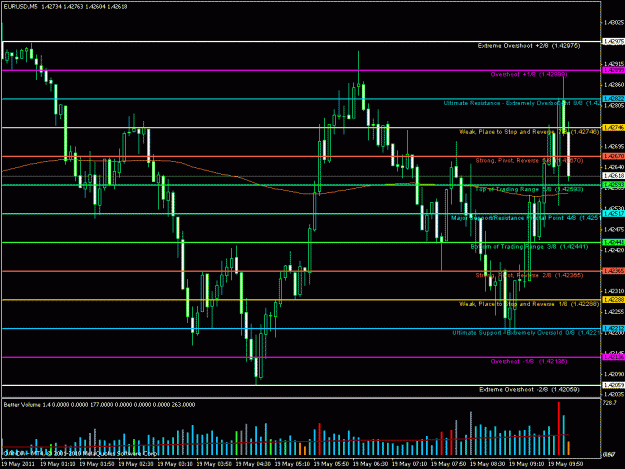Screen dimensions: 625x469
Task: Click the blue 1.42212 price tag
Action: [613, 328]
